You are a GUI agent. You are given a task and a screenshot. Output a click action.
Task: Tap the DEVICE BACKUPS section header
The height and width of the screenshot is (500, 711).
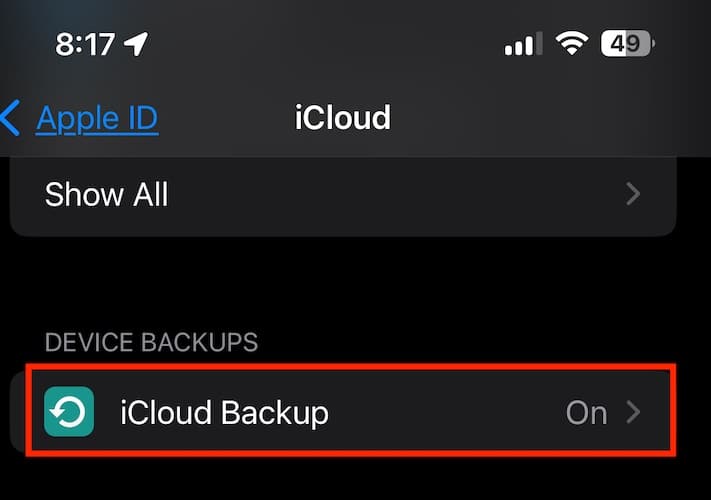coord(151,342)
